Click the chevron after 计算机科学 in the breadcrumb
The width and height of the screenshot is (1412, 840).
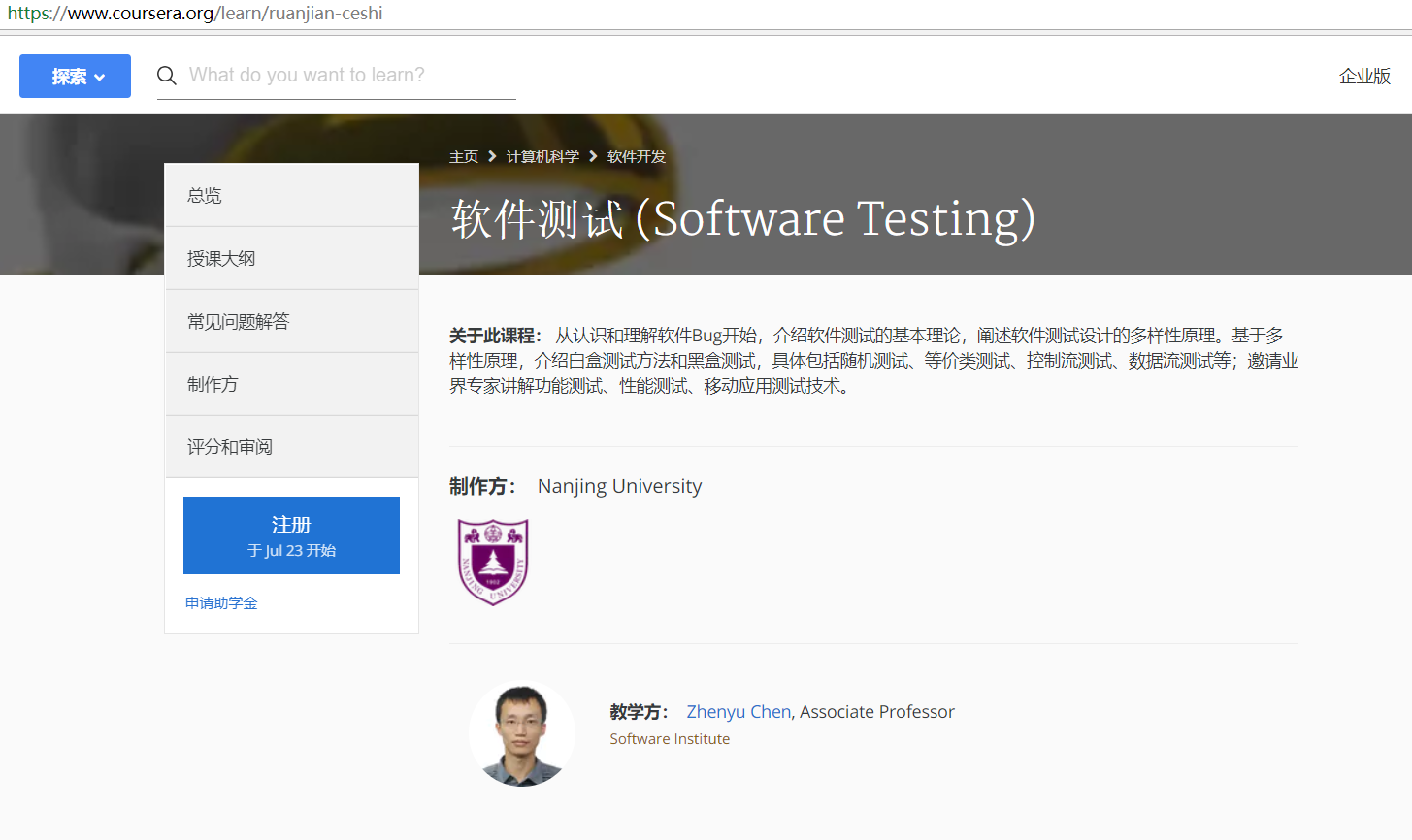[x=593, y=156]
